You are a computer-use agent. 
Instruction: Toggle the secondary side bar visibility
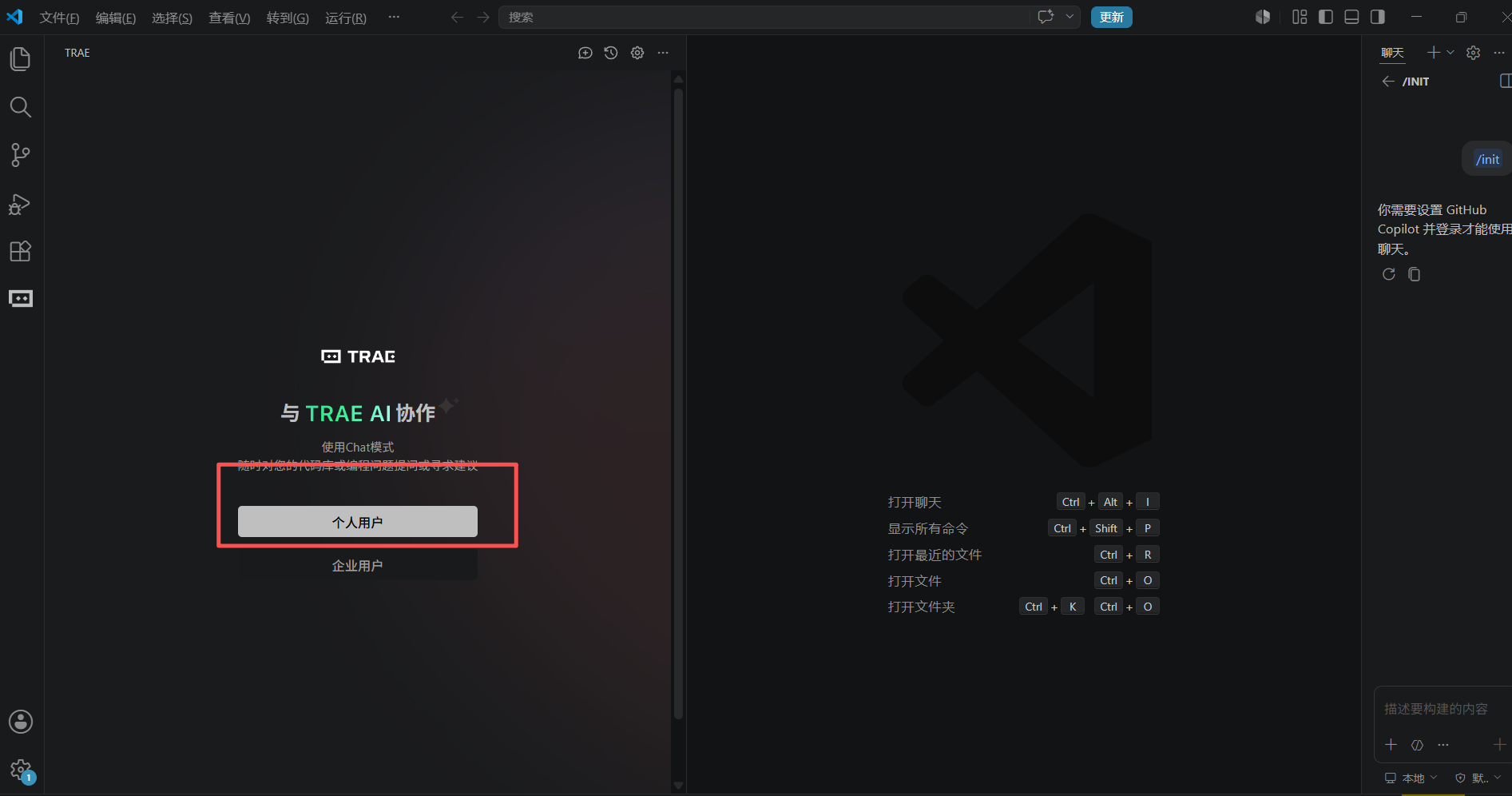[1378, 17]
